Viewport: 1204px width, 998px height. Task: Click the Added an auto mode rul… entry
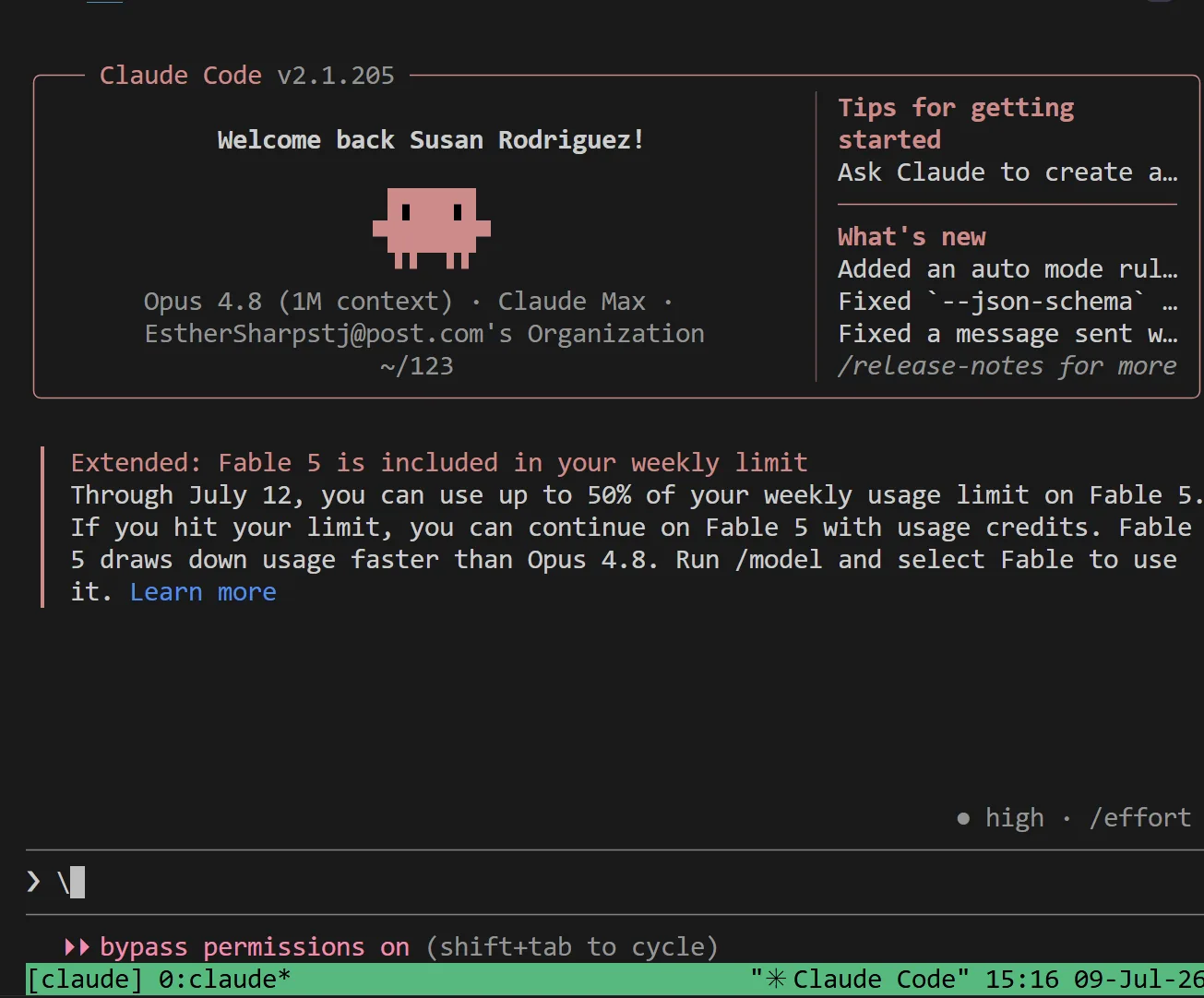(1007, 269)
